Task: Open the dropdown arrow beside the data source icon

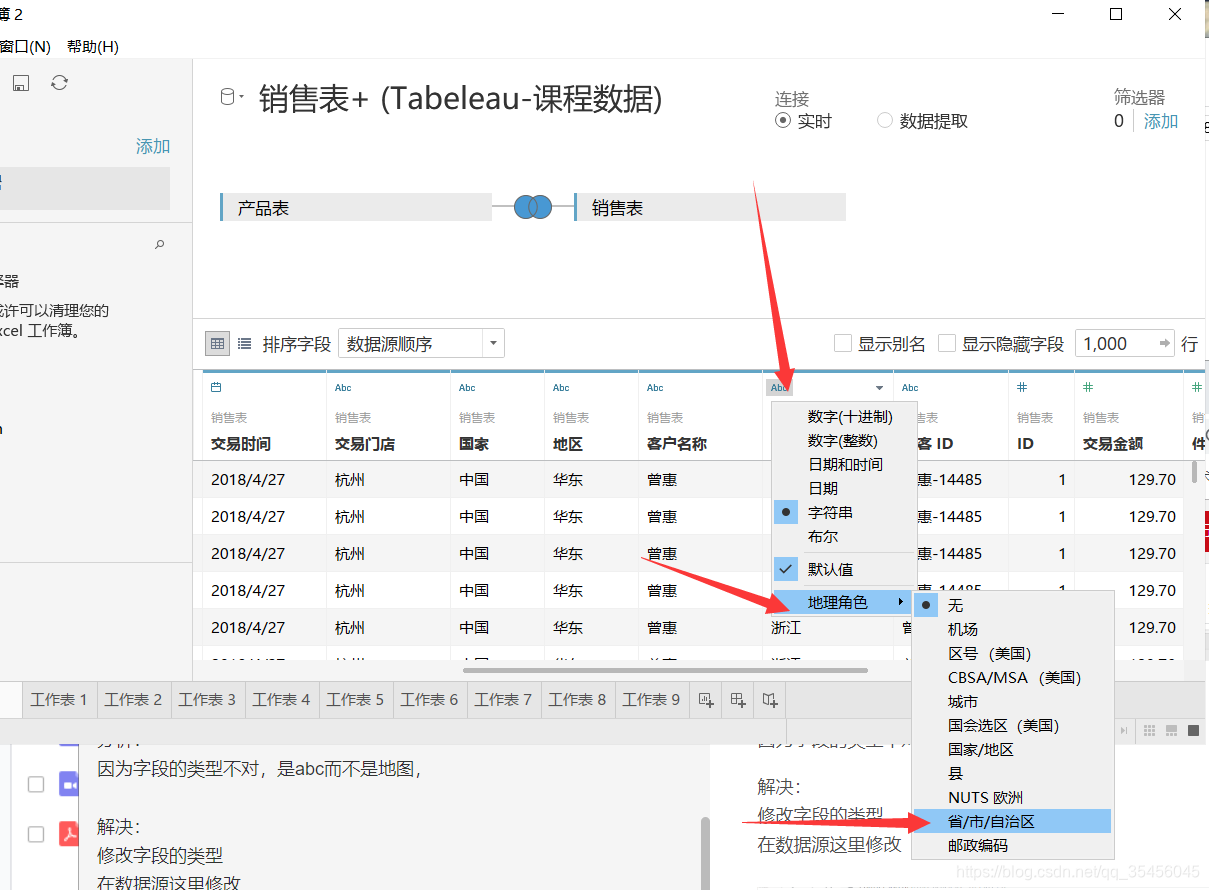Action: pyautogui.click(x=241, y=98)
